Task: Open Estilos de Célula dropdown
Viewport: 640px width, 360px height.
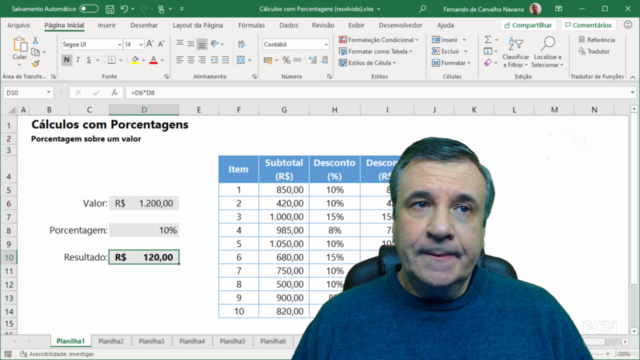Action: point(367,62)
